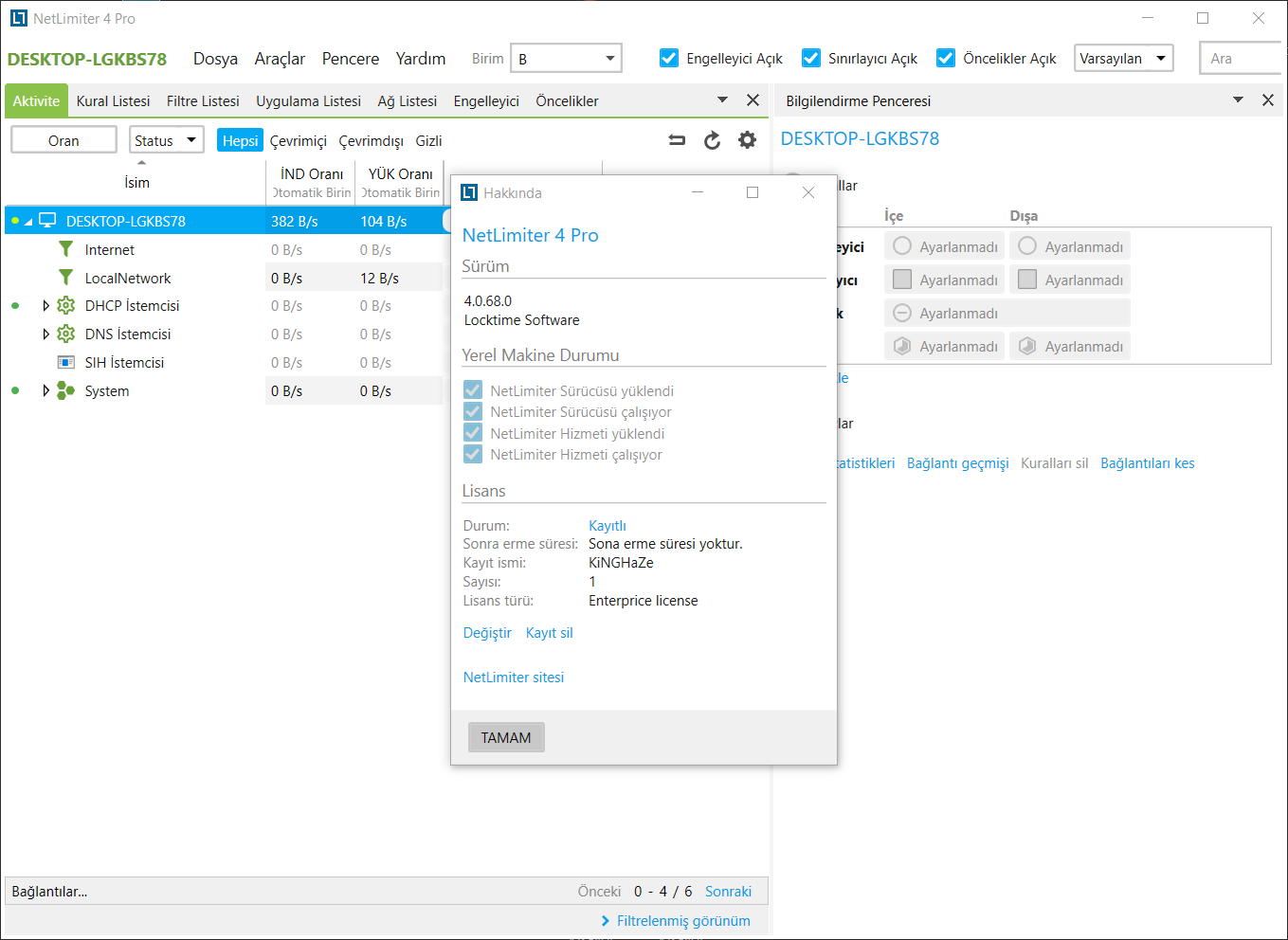Screen dimensions: 1288x940
Task: Close the Hakkında dialog
Action: click(x=808, y=192)
